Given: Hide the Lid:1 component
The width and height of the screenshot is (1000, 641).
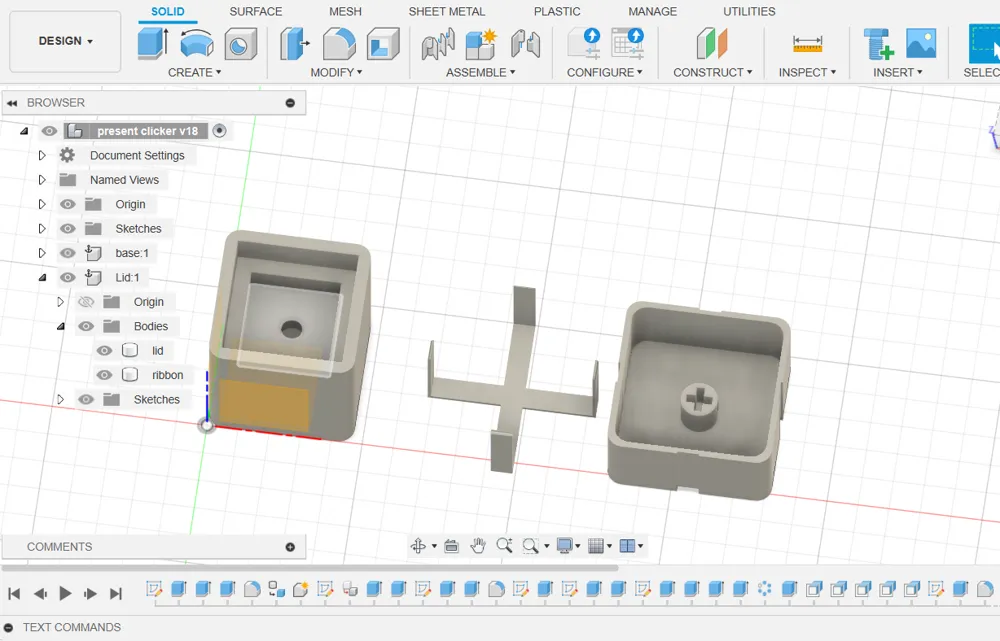Looking at the screenshot, I should pyautogui.click(x=68, y=277).
